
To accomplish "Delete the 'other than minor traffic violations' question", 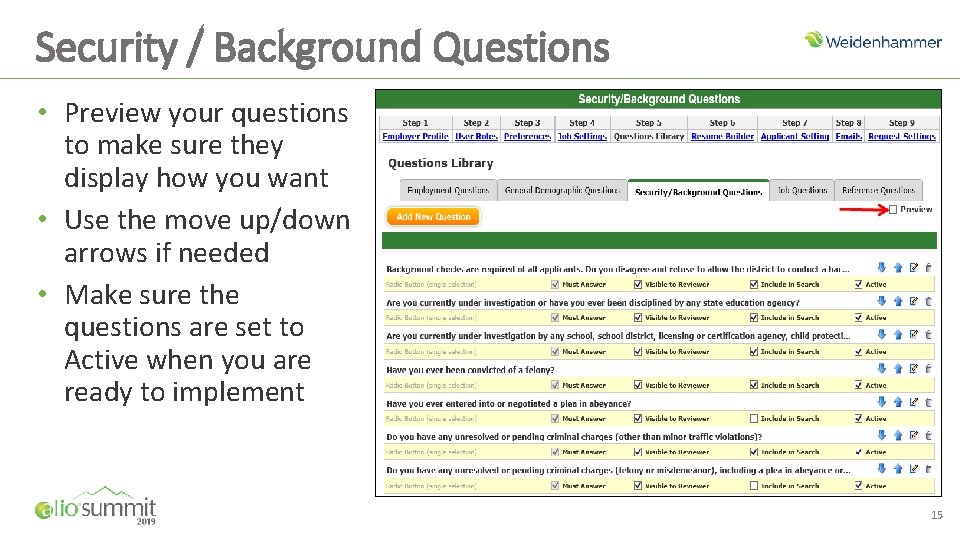I will click(x=928, y=435).
